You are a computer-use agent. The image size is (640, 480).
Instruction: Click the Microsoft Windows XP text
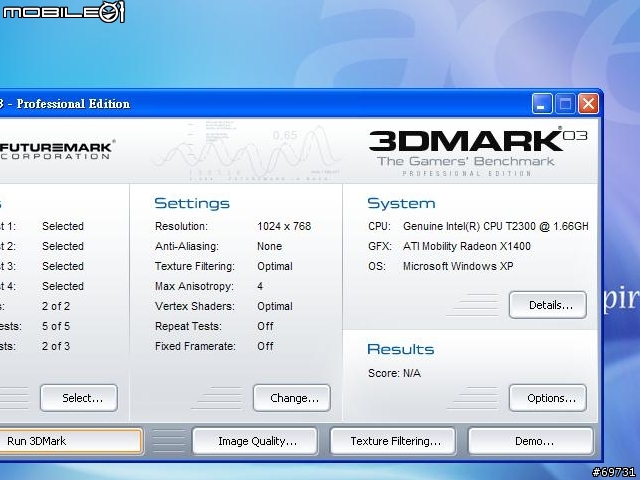[x=458, y=266]
